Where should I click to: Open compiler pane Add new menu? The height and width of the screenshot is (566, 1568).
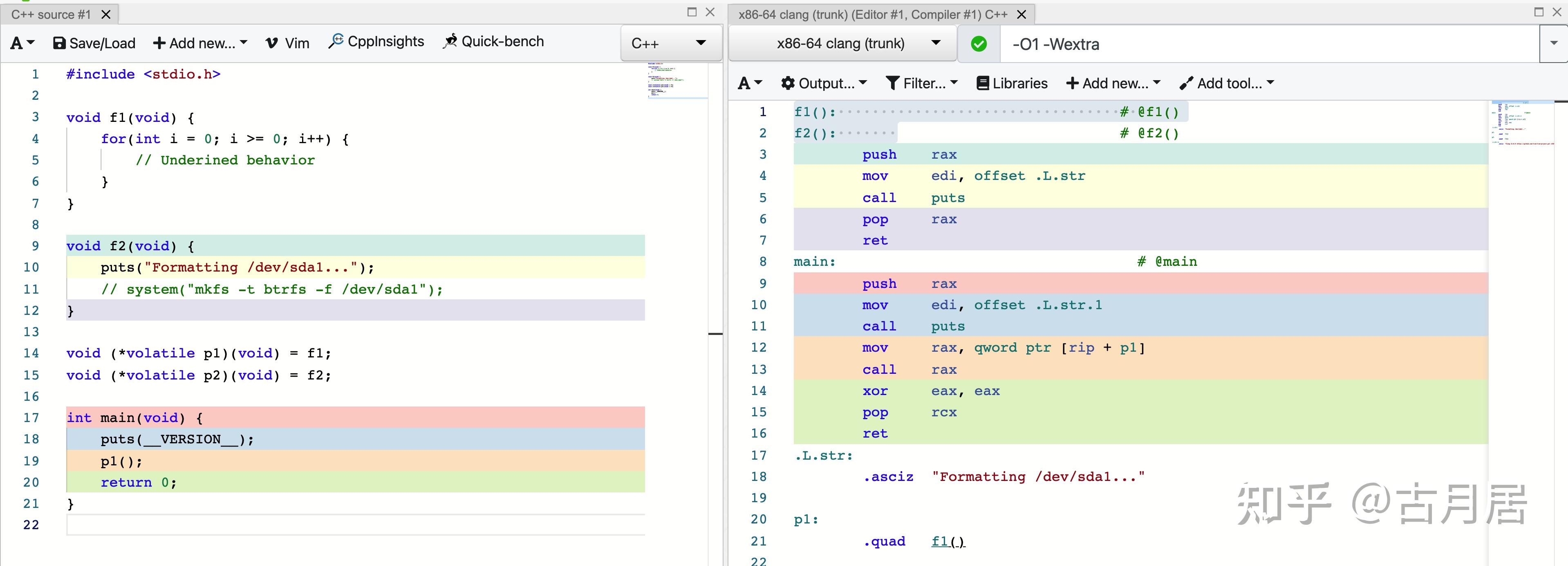pos(1113,83)
